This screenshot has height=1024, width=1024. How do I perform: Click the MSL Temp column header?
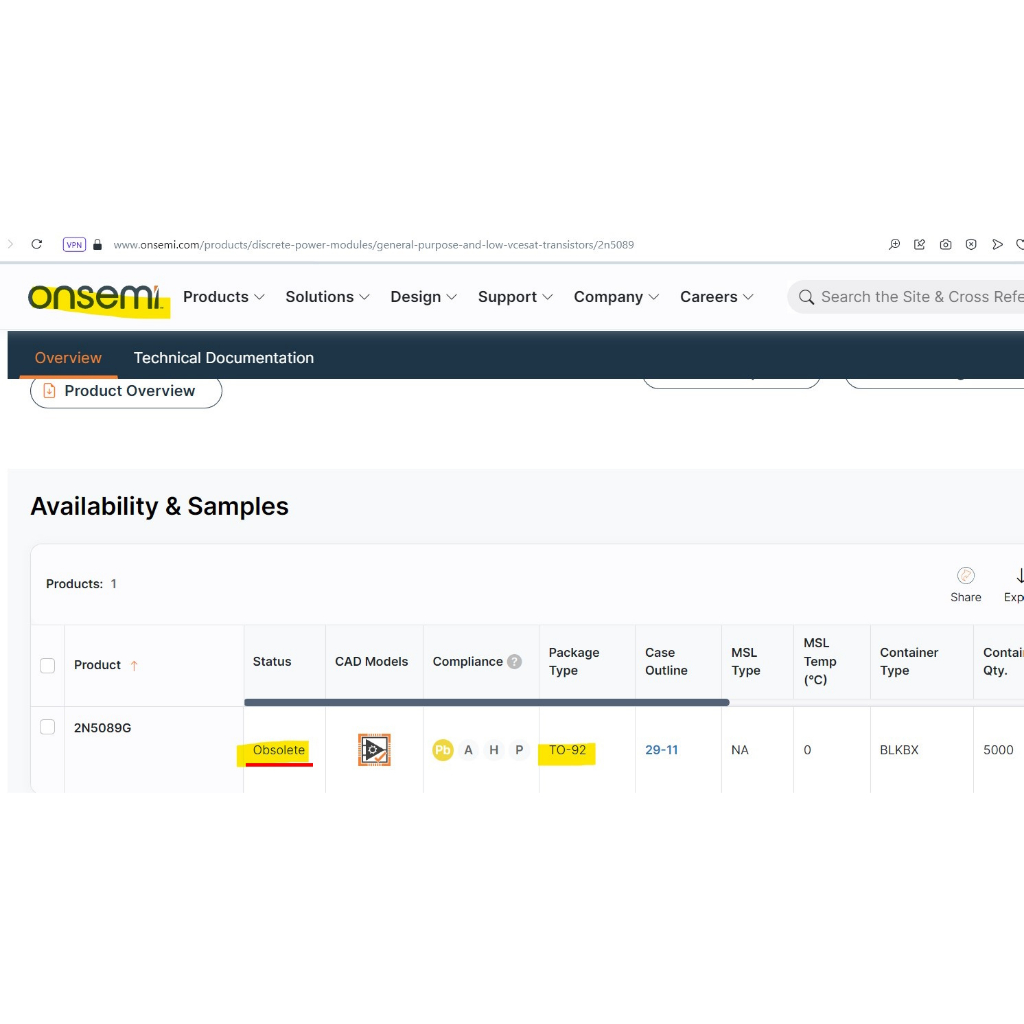point(820,662)
